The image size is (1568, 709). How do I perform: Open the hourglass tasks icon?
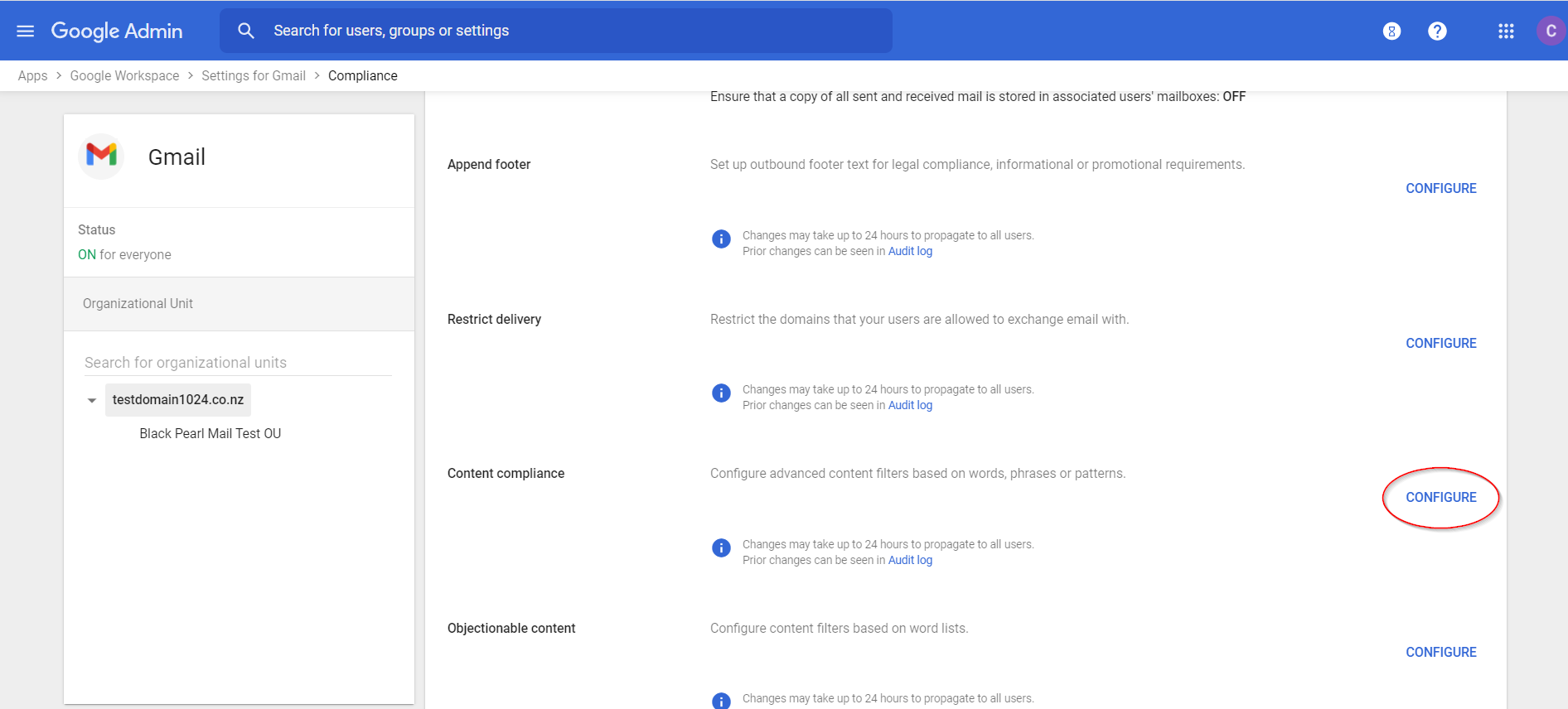pos(1391,31)
